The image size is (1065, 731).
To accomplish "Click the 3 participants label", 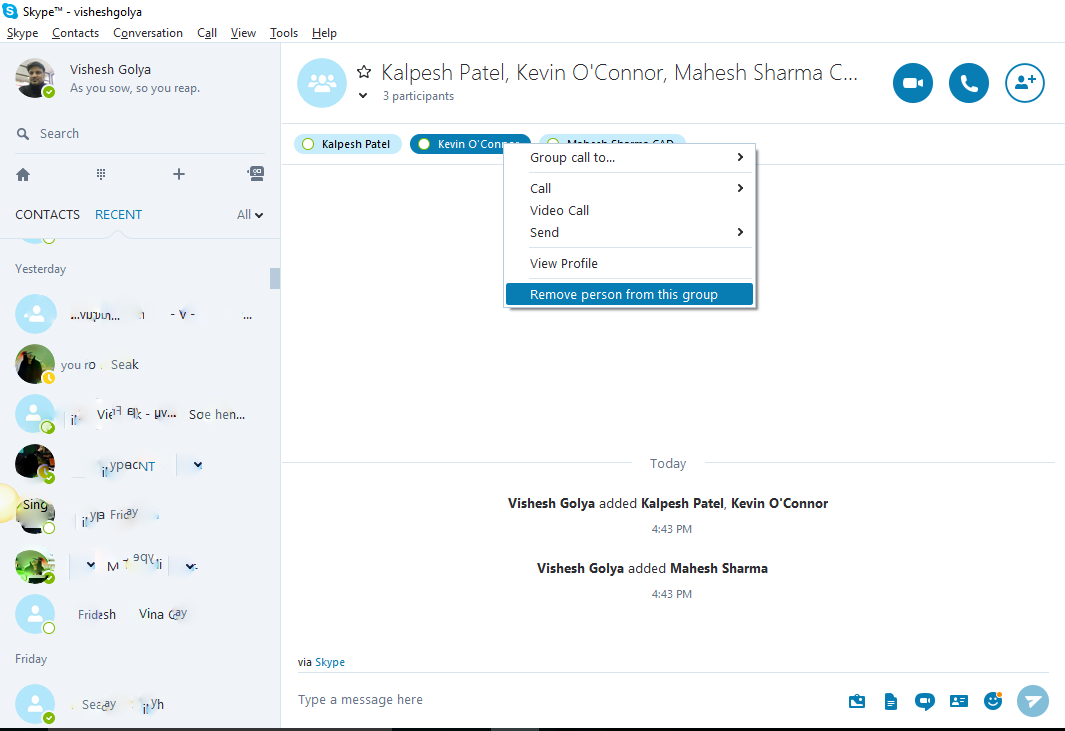I will tap(418, 96).
